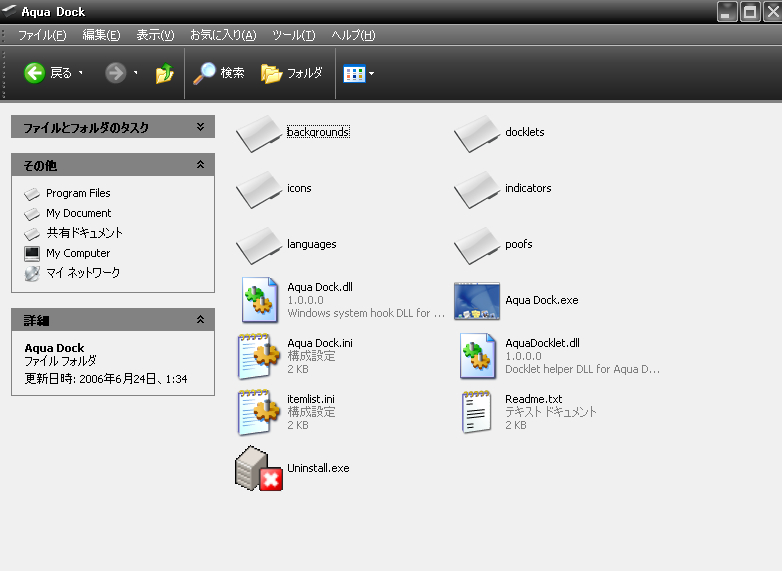782x571 pixels.
Task: Click the My Computer sidebar icon
Action: click(32, 253)
